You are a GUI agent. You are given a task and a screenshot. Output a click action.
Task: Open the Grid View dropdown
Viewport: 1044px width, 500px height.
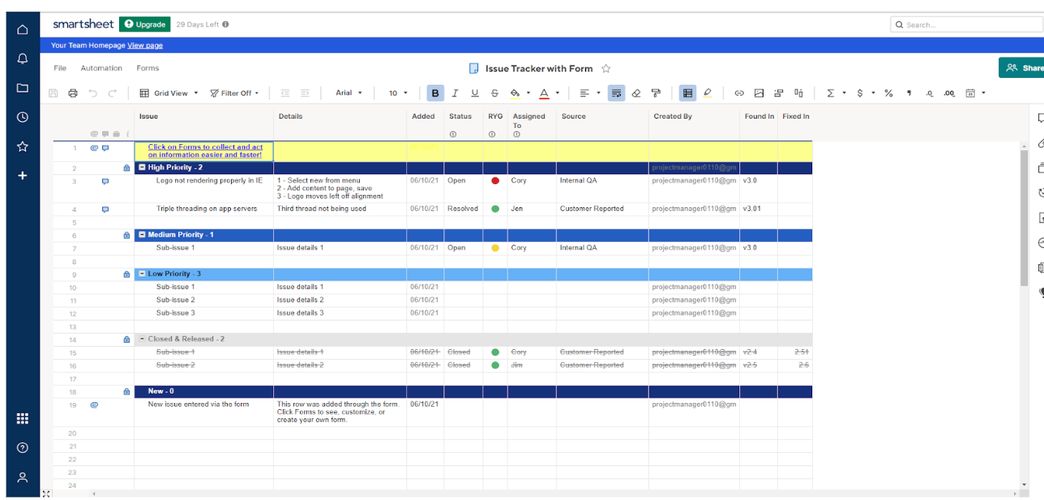169,93
